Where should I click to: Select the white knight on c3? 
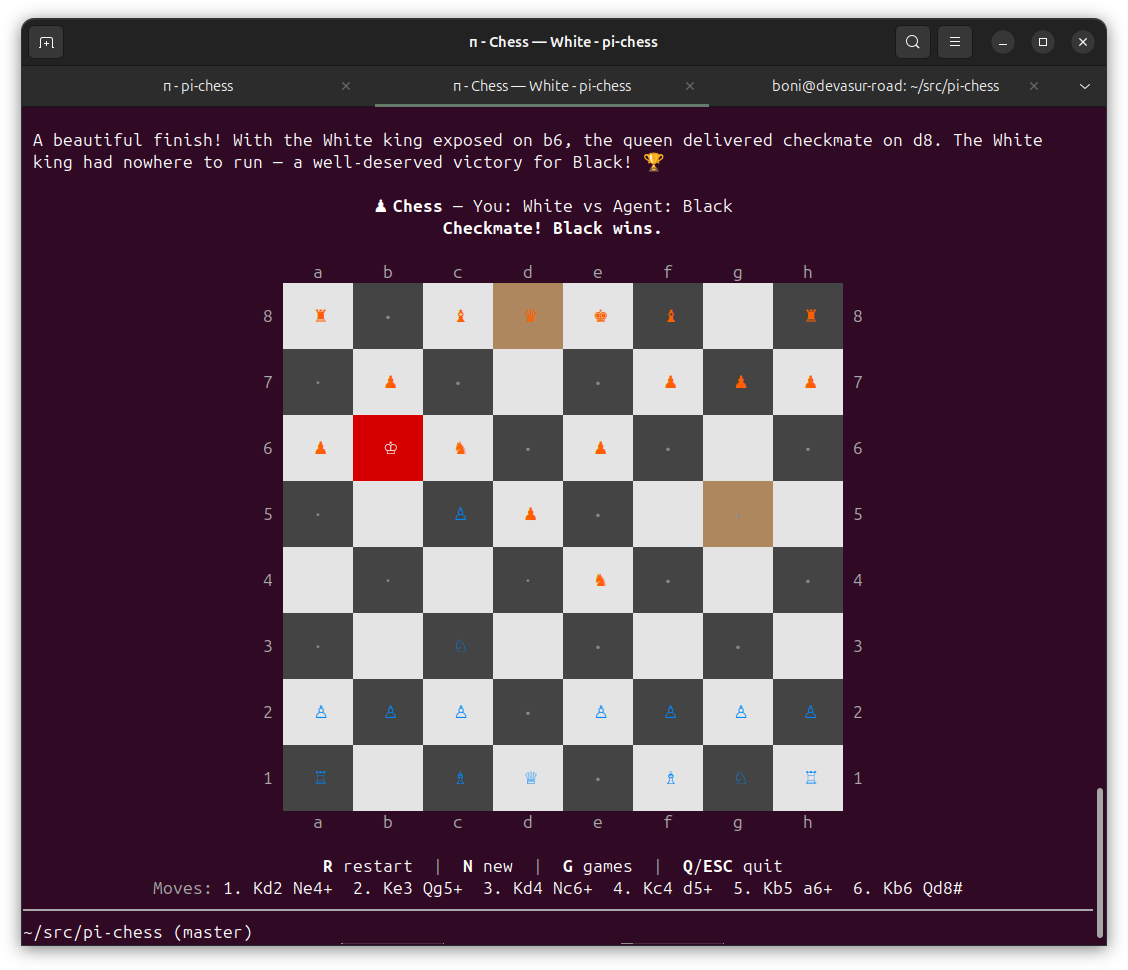[x=458, y=646]
